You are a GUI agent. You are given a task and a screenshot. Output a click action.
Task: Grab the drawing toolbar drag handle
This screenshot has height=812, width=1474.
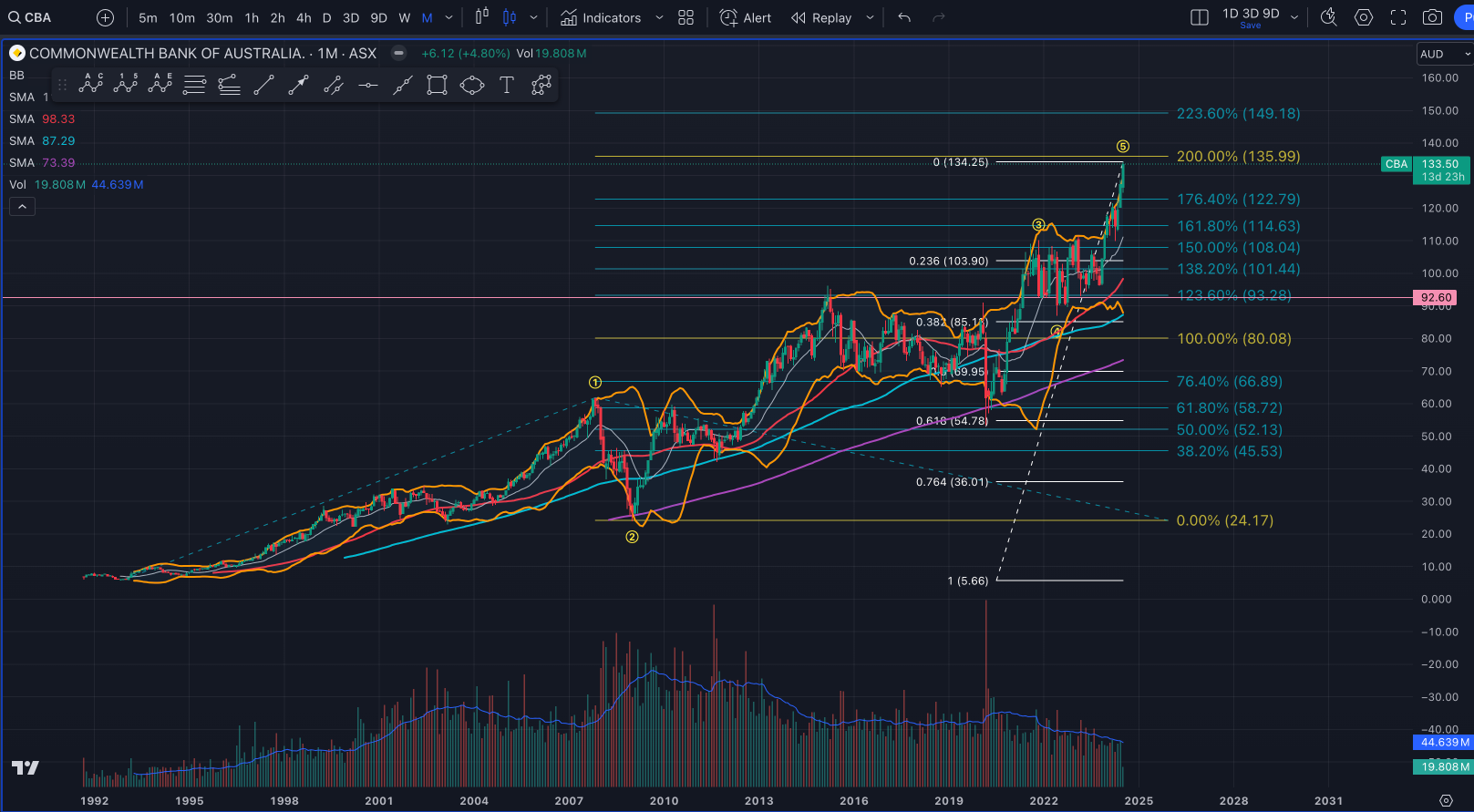[x=62, y=85]
